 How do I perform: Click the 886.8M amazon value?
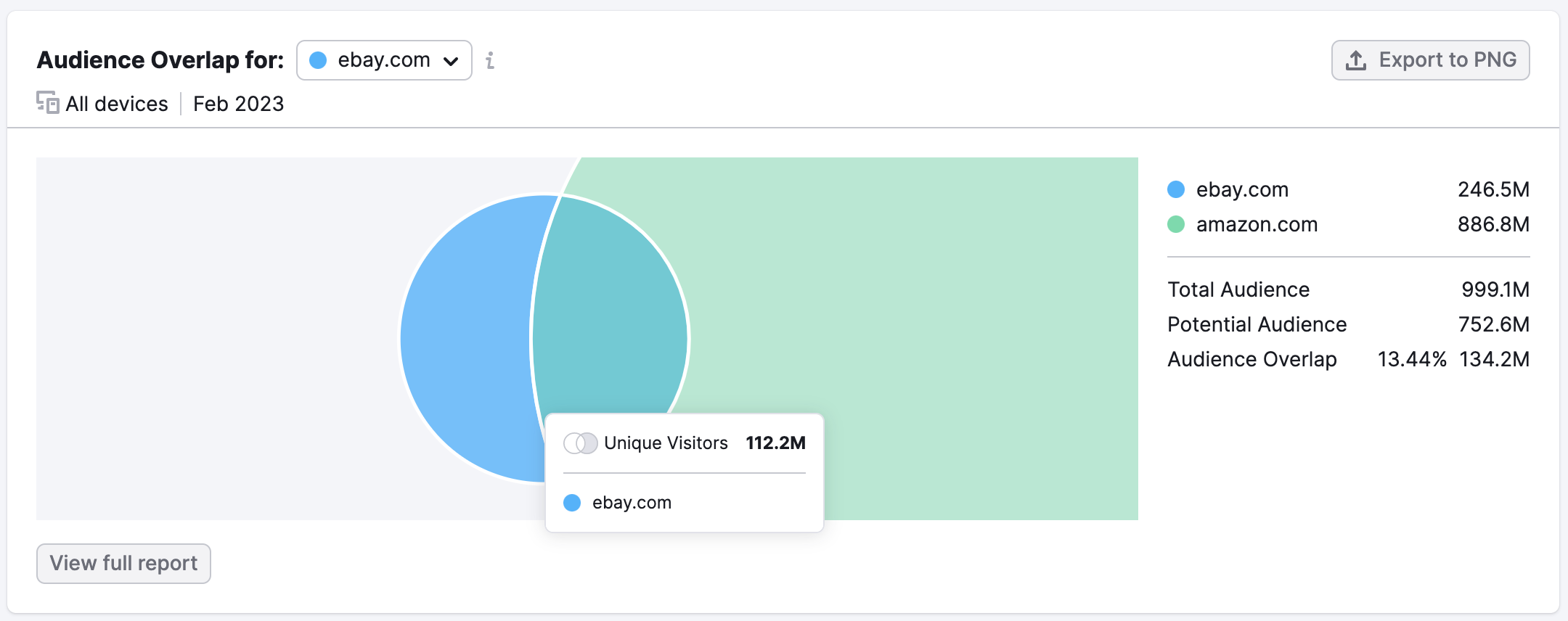click(1493, 224)
